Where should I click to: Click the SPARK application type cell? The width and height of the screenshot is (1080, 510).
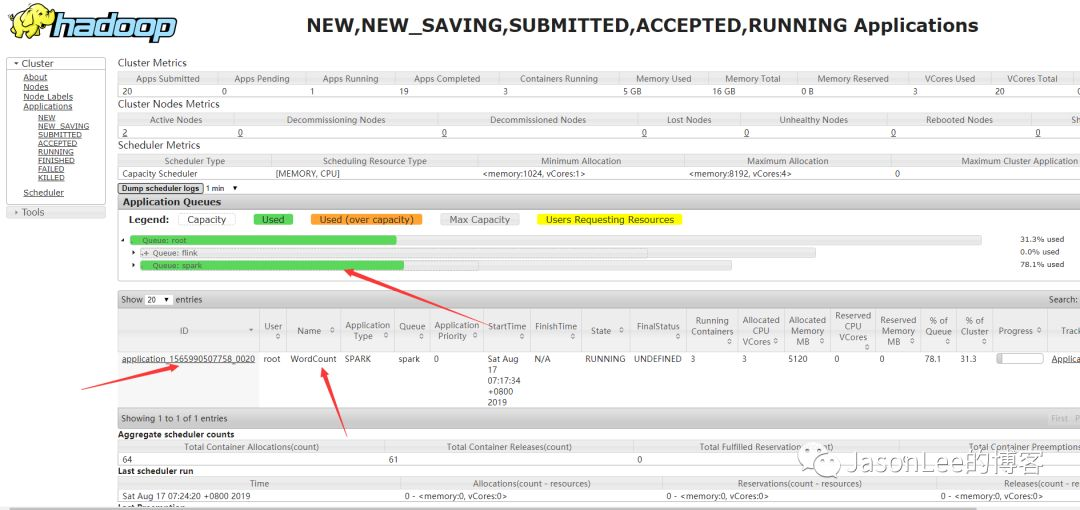(359, 359)
